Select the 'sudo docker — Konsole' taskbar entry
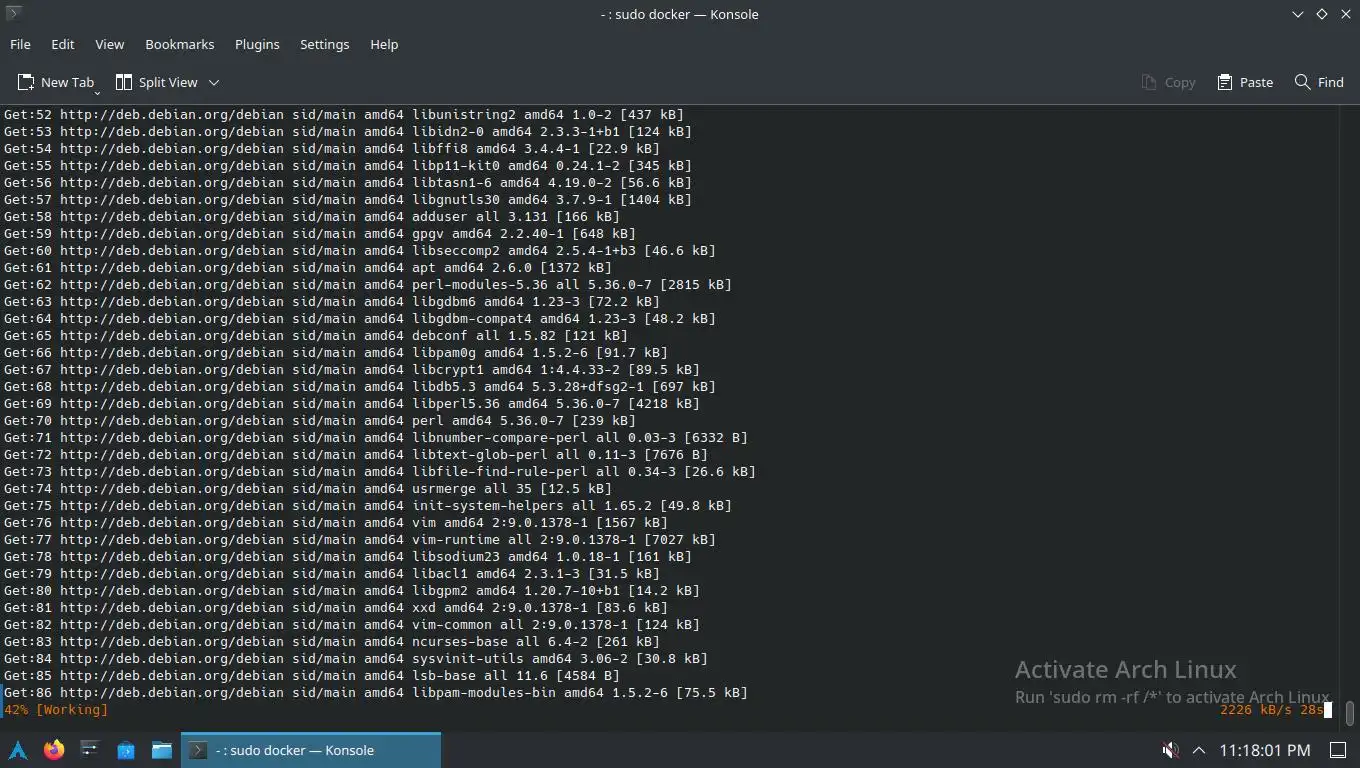The image size is (1360, 768). 311,750
